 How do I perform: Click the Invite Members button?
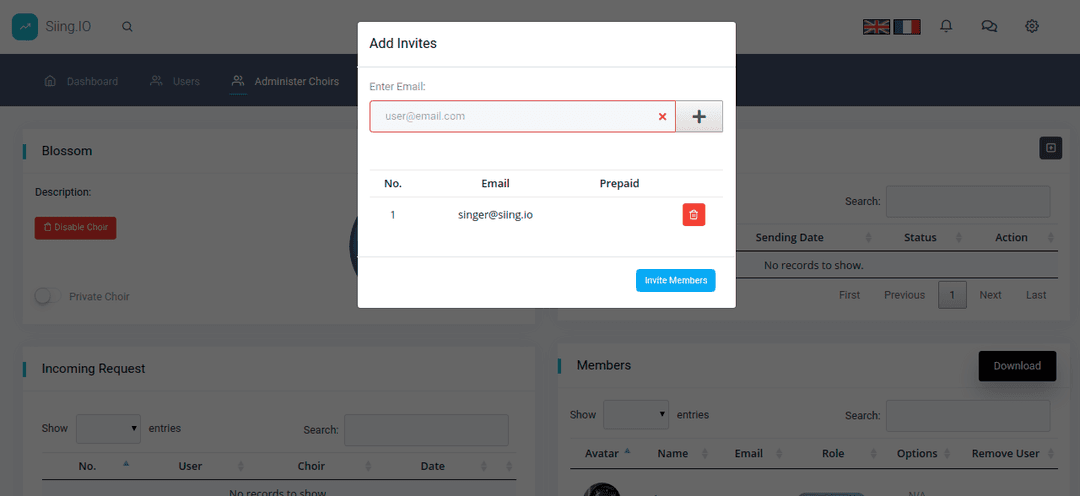pyautogui.click(x=676, y=280)
